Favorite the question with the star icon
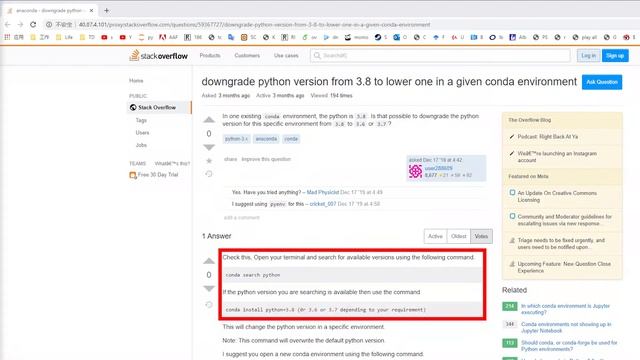This screenshot has width=640, height=360. 209,161
